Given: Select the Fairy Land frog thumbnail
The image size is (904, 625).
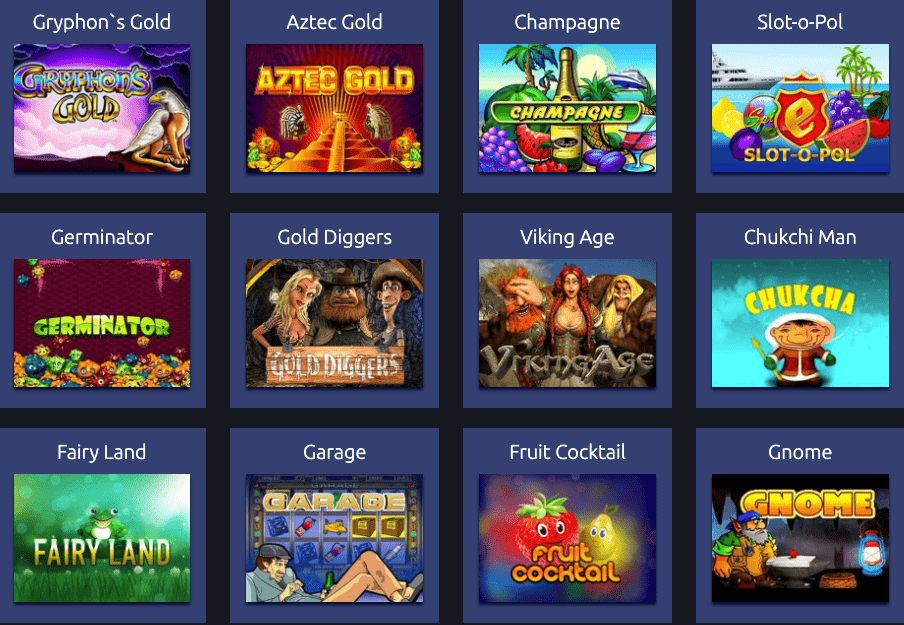Looking at the screenshot, I should (x=102, y=538).
